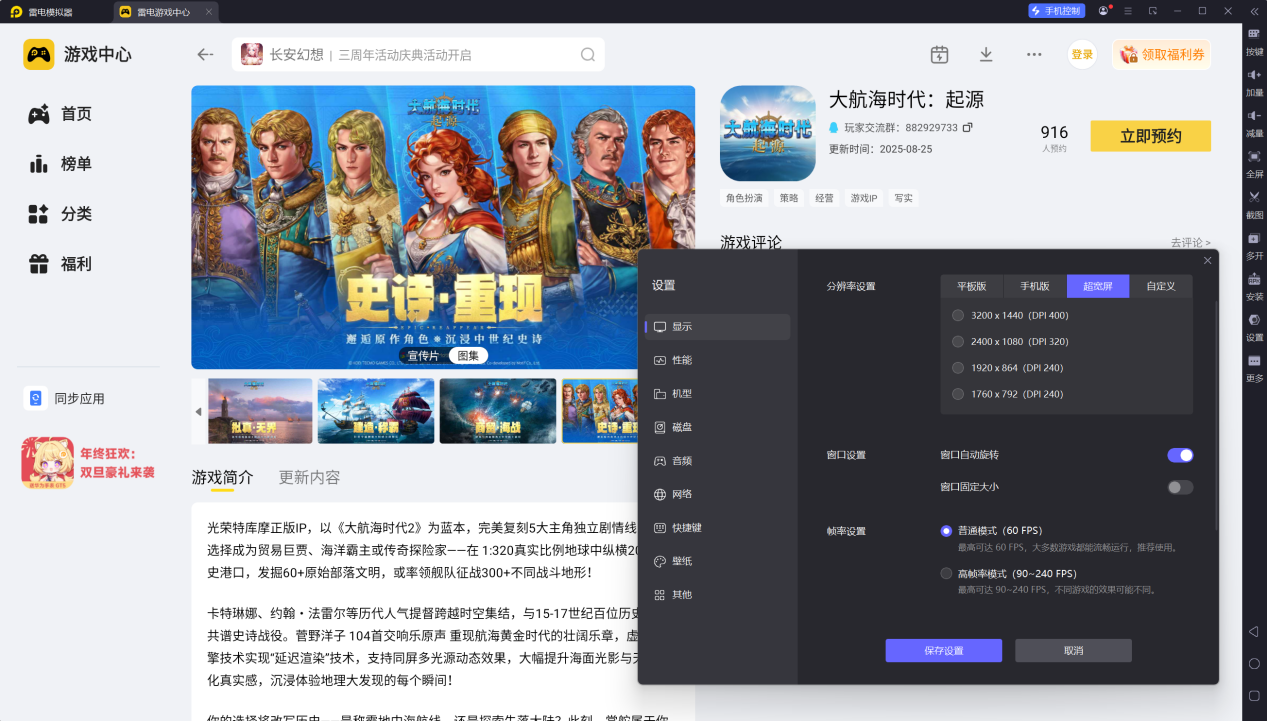
Task: Open the user account icon in title bar
Action: [1103, 11]
